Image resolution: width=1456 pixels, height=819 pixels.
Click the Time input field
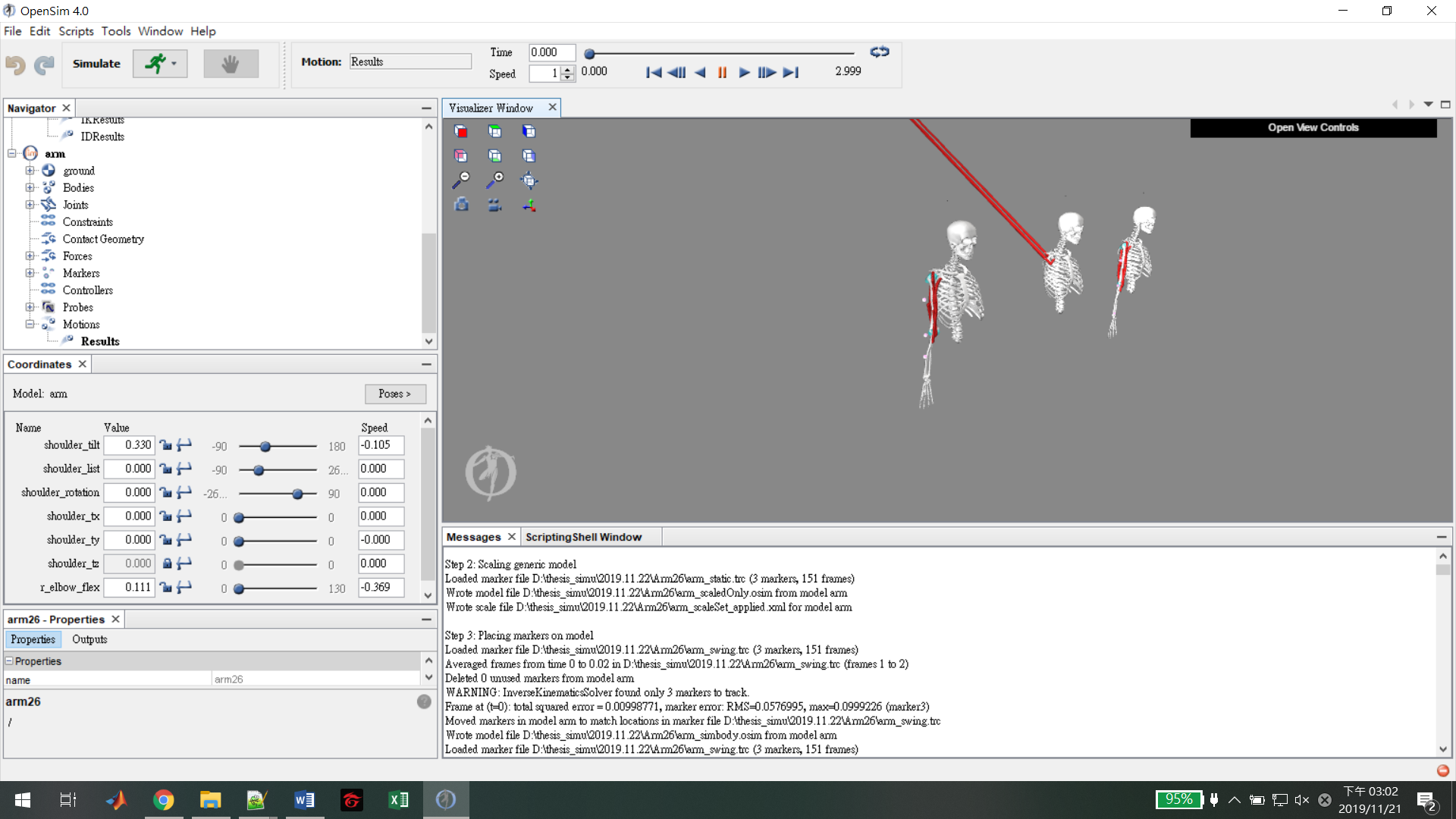(x=551, y=52)
